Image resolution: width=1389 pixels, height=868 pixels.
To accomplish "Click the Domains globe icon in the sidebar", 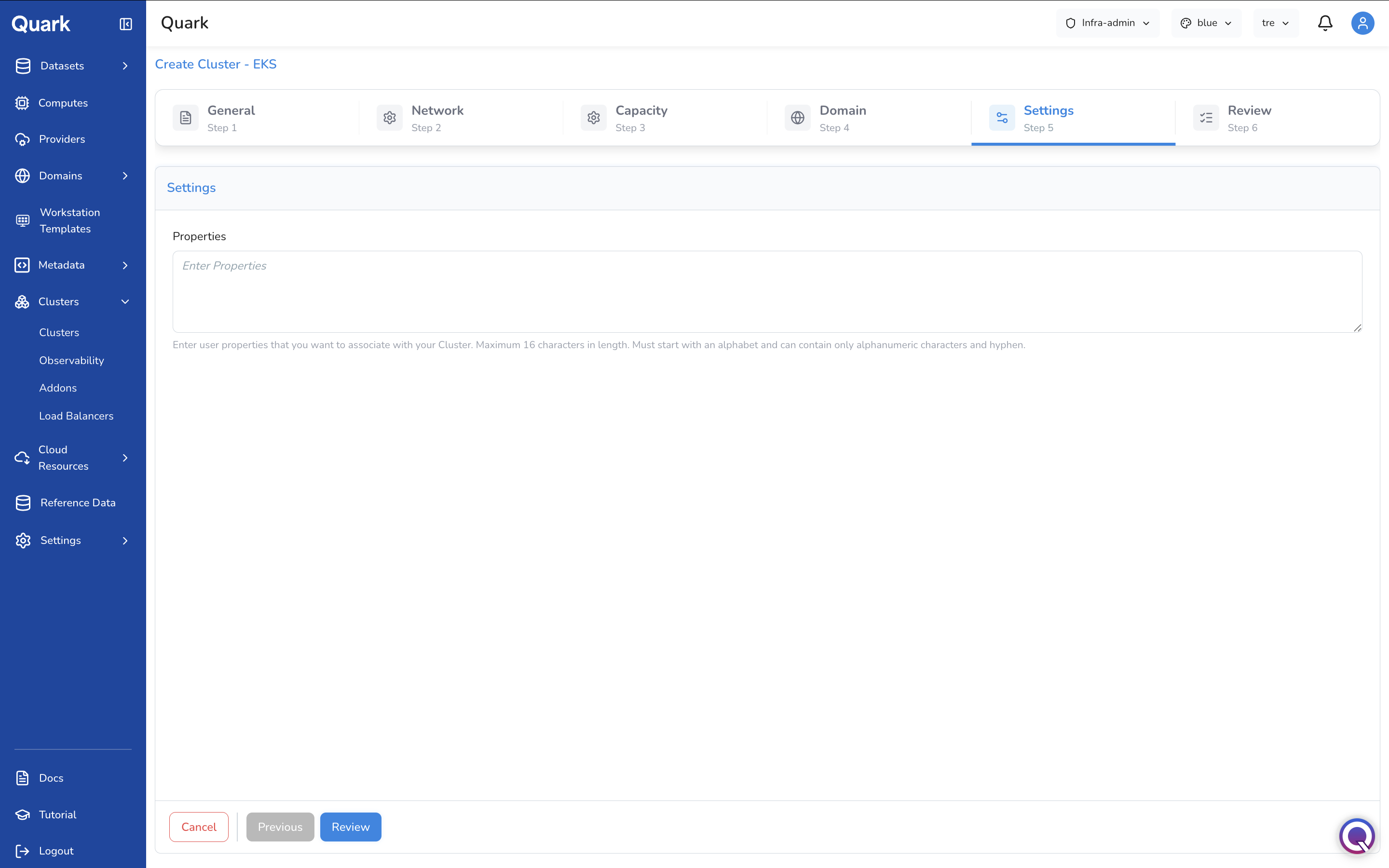I will 22,176.
